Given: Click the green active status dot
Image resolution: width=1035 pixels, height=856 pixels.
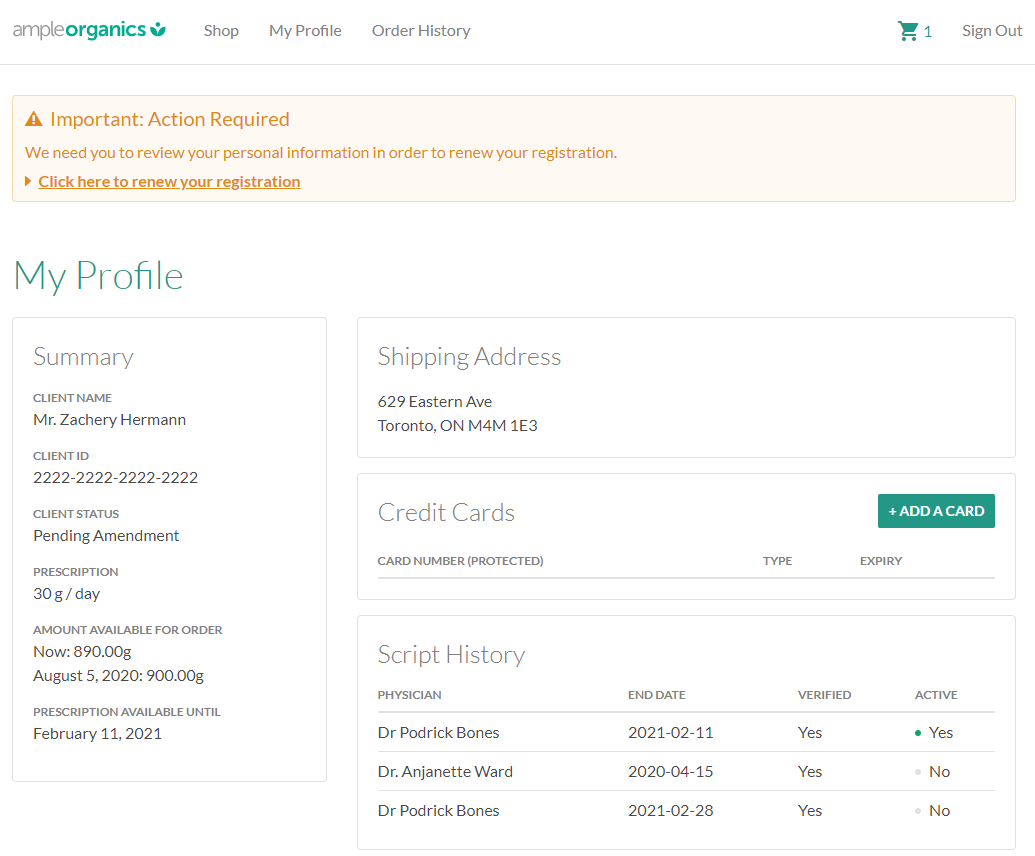Looking at the screenshot, I should pos(918,733).
